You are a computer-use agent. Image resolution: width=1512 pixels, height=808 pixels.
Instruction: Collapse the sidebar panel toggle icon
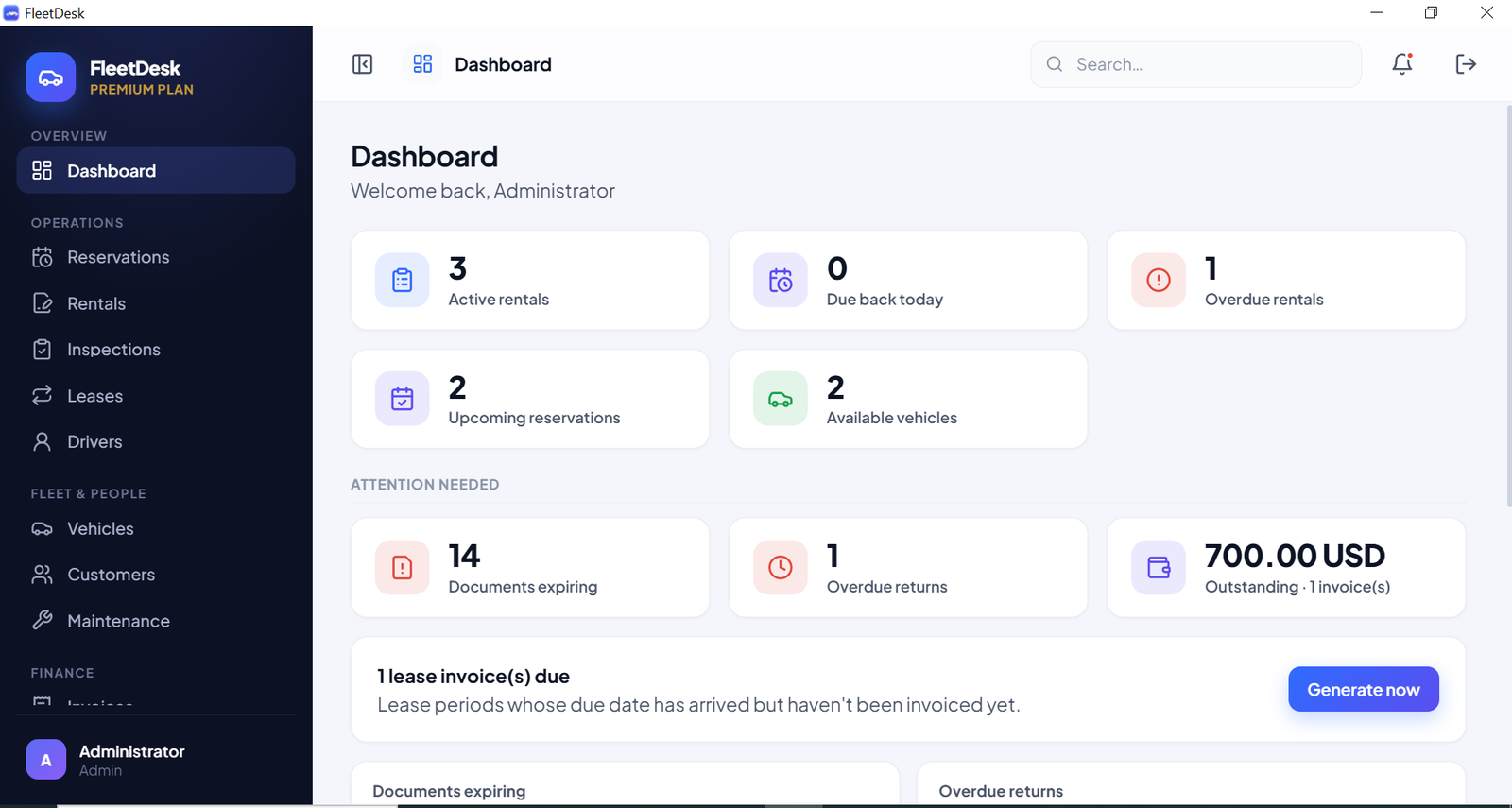[363, 64]
